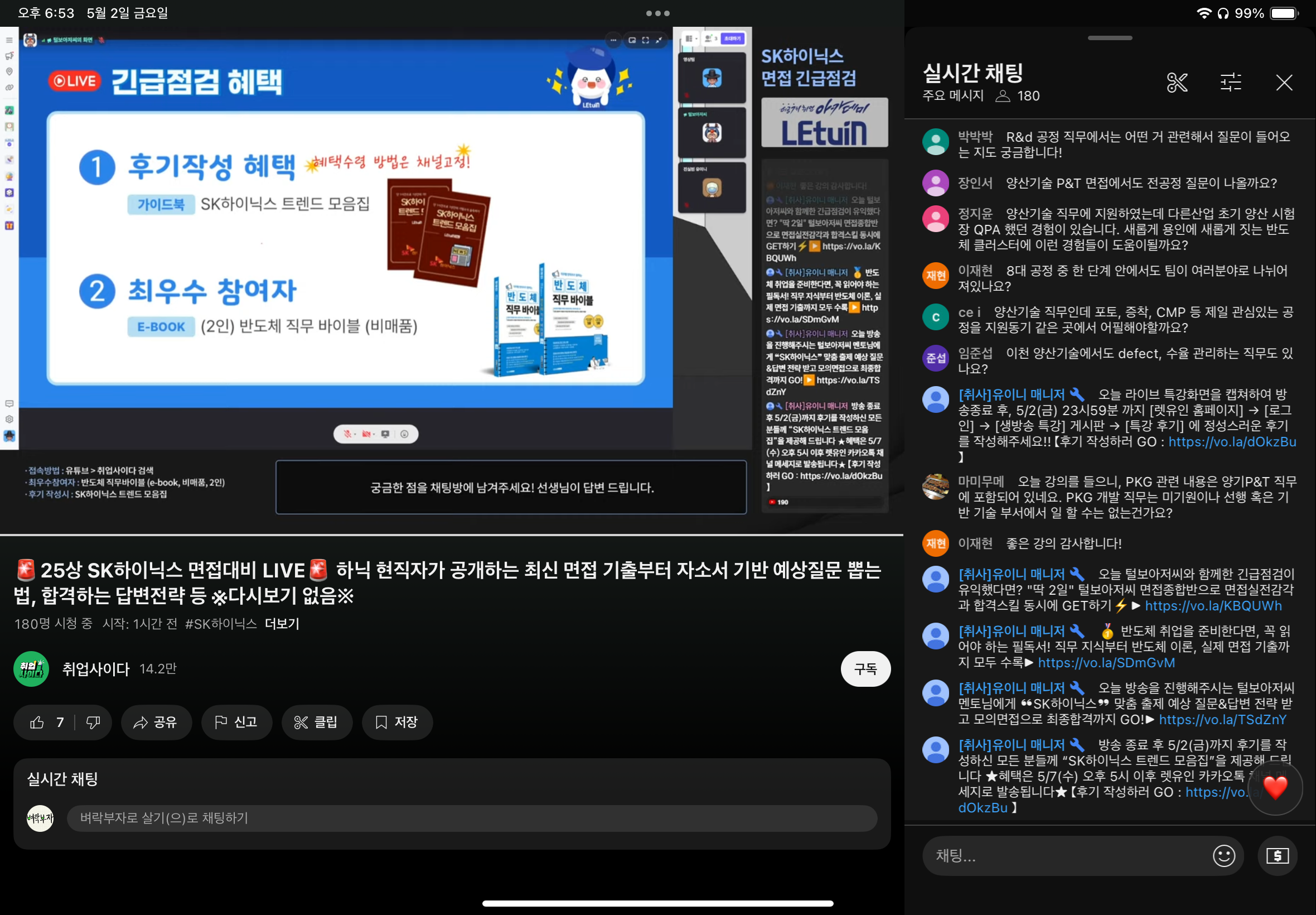
Task: Select the 취업사이다 channel name
Action: pyautogui.click(x=96, y=668)
